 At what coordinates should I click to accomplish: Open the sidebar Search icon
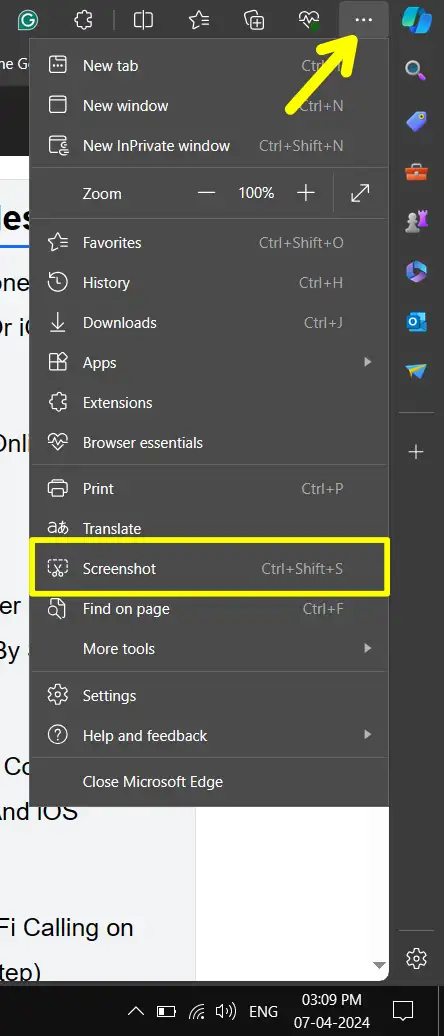[x=416, y=69]
